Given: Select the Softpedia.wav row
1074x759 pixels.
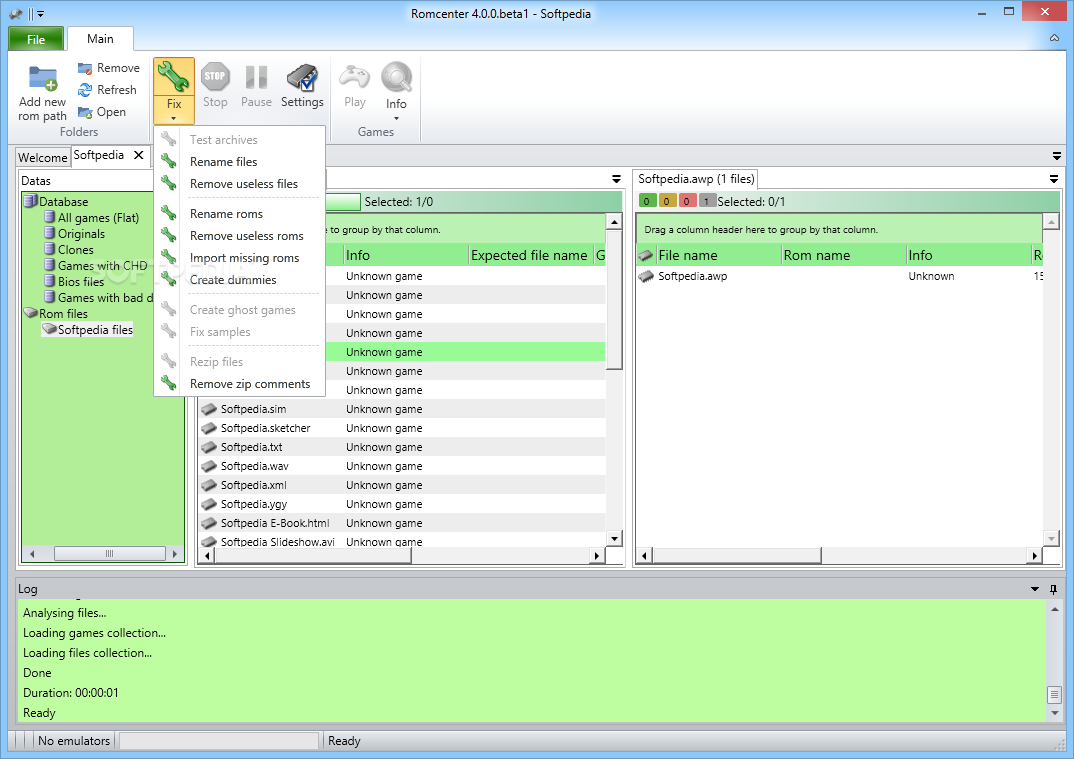Looking at the screenshot, I should (x=402, y=466).
